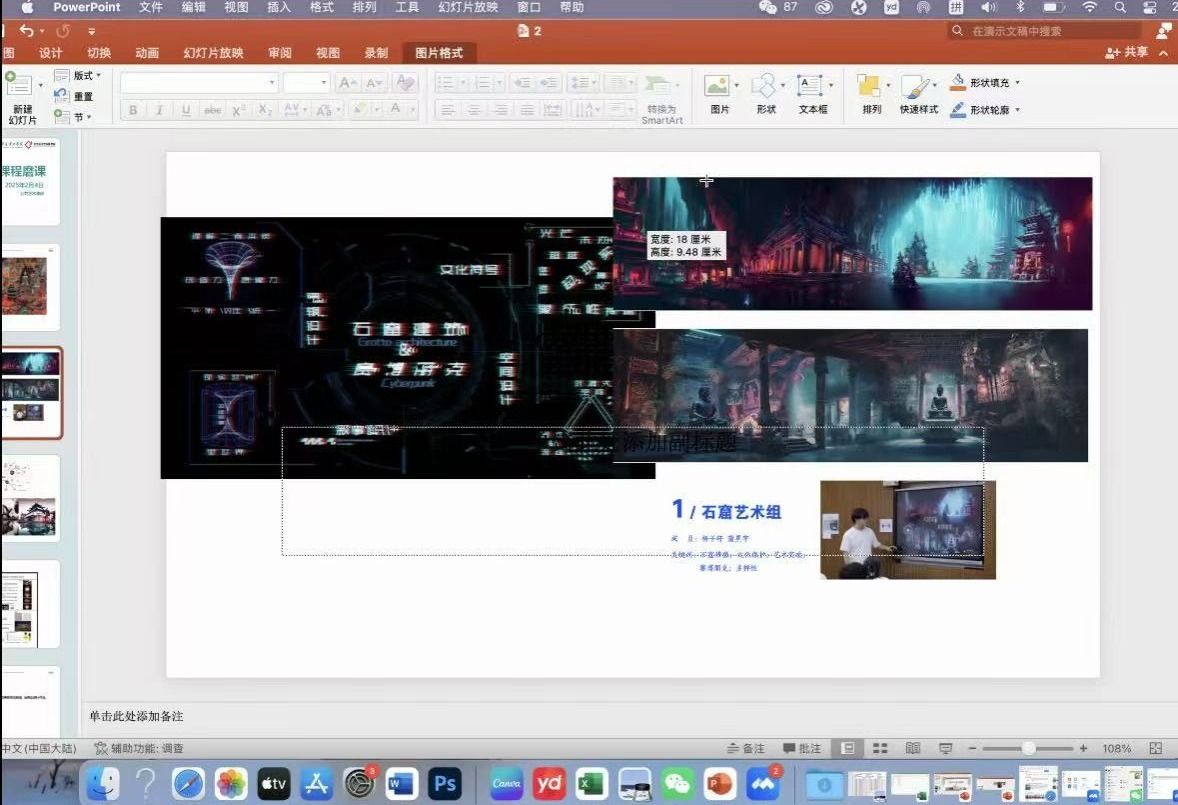Click the Shape Fill paint bucket icon
The image size is (1178, 805).
[x=957, y=83]
